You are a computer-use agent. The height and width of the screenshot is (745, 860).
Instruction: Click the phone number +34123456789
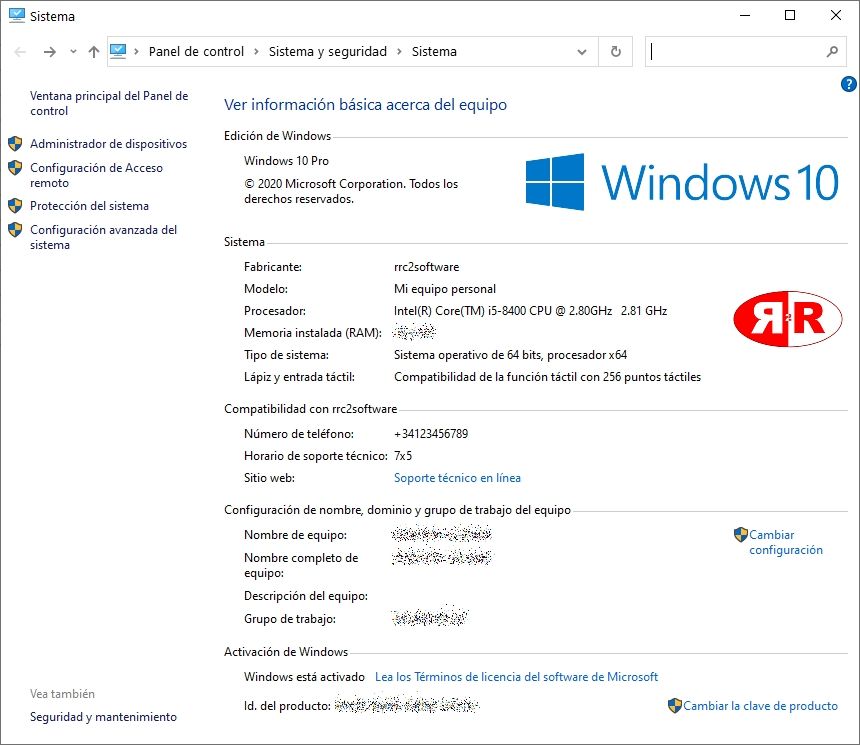431,434
